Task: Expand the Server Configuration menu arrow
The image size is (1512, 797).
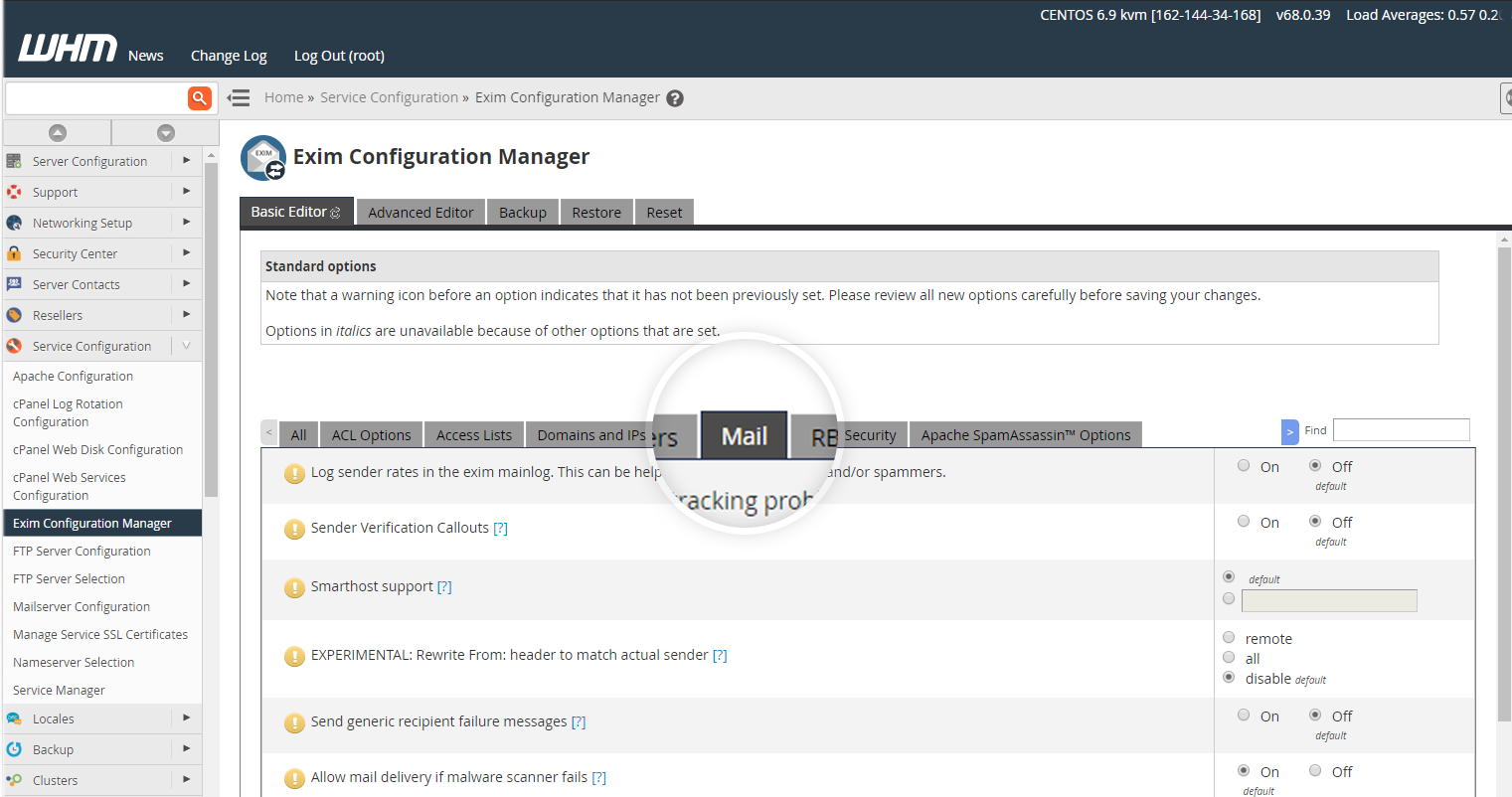Action: [186, 160]
